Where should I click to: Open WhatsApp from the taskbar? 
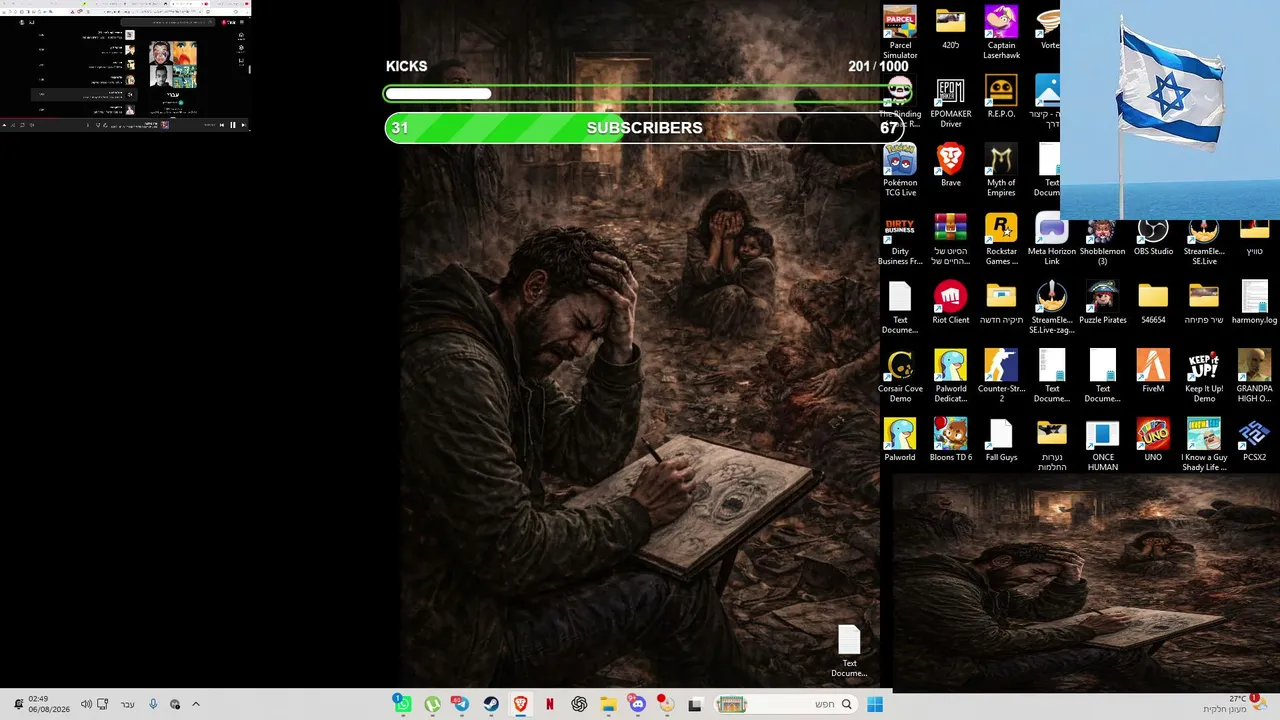pos(402,704)
